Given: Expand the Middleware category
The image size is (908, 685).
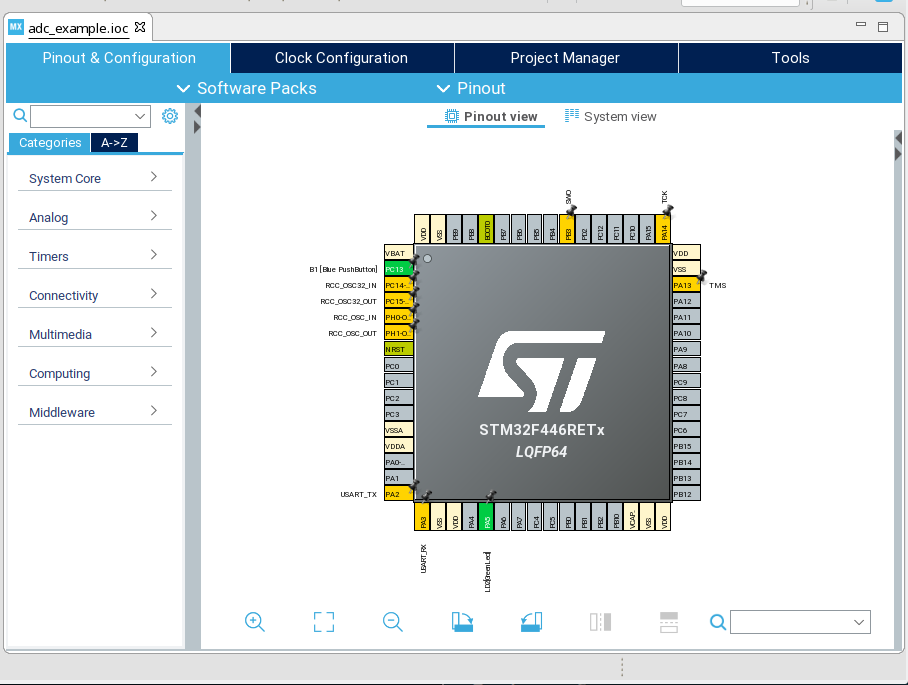Looking at the screenshot, I should click(x=95, y=412).
